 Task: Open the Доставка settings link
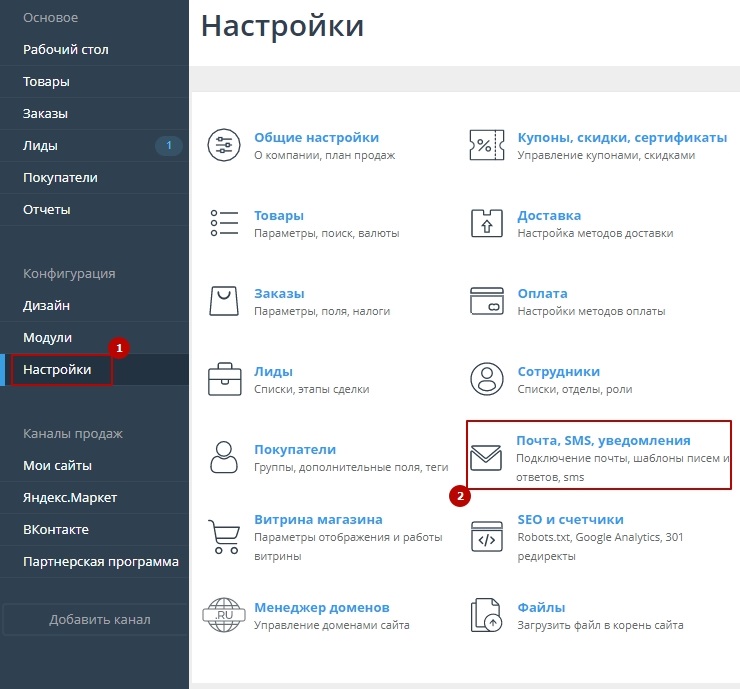point(549,215)
